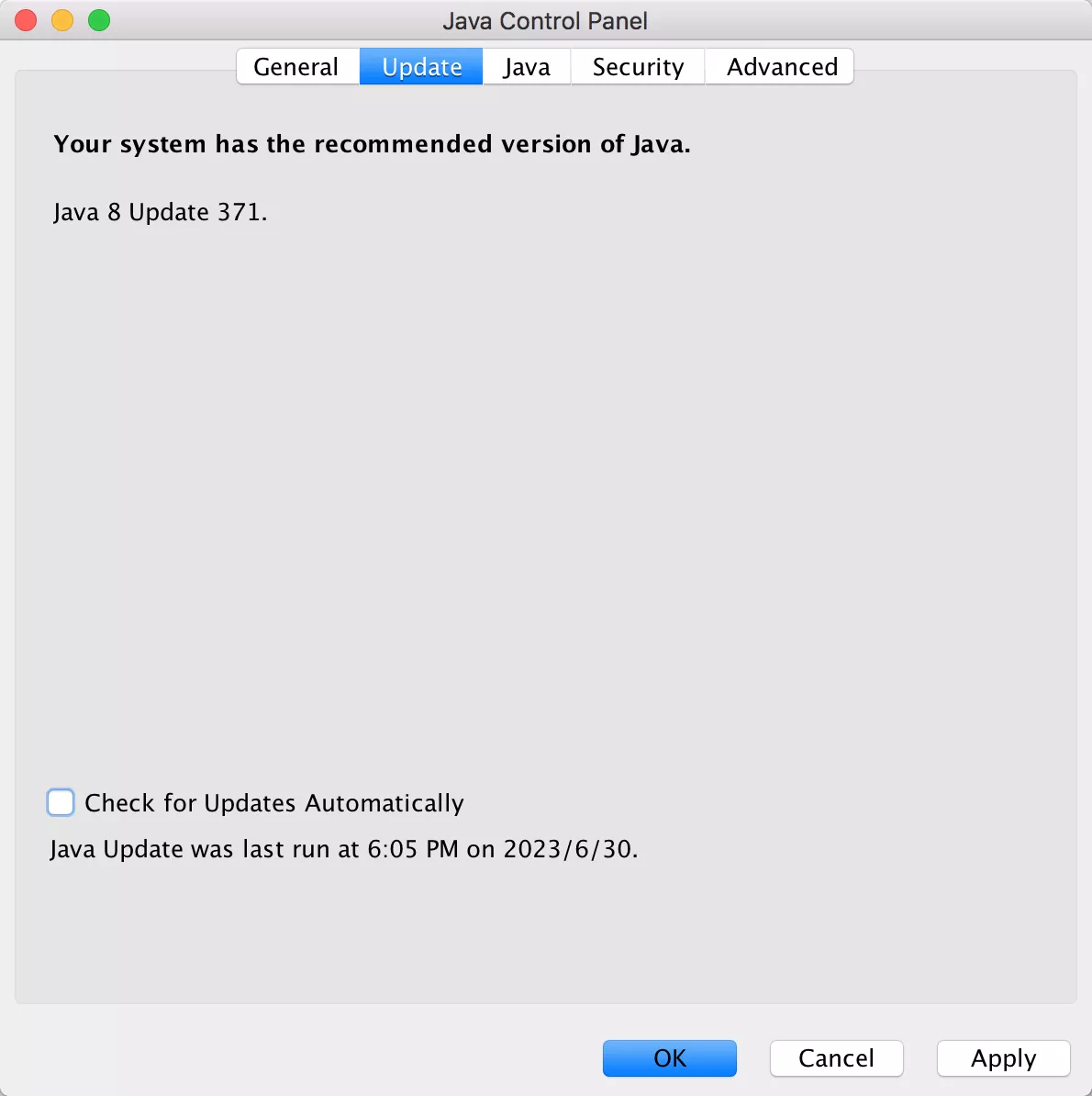Apply the Java Control Panel changes
Viewport: 1092px width, 1096px height.
(1003, 1058)
